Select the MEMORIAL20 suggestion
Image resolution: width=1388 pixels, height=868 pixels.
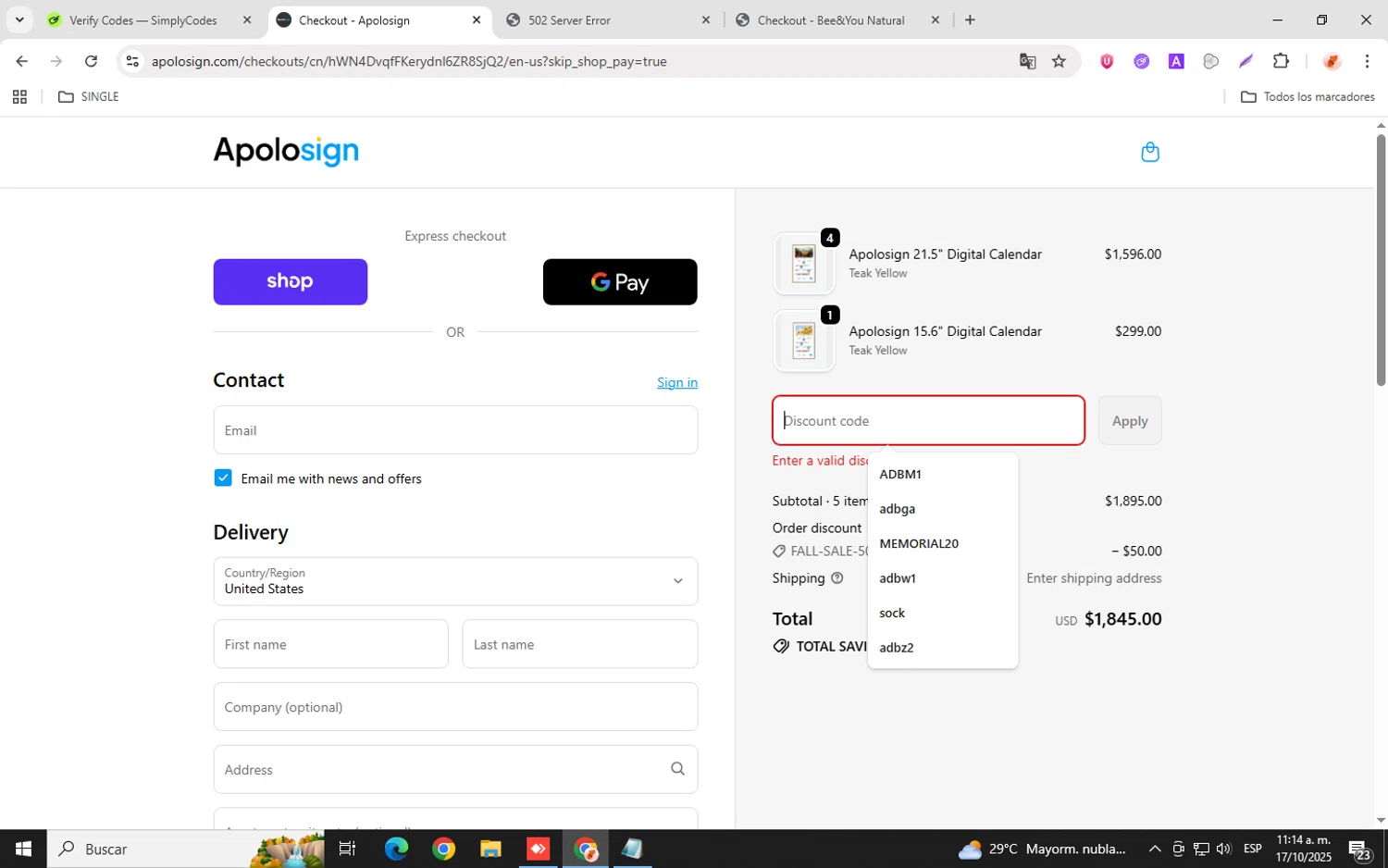pyautogui.click(x=943, y=543)
